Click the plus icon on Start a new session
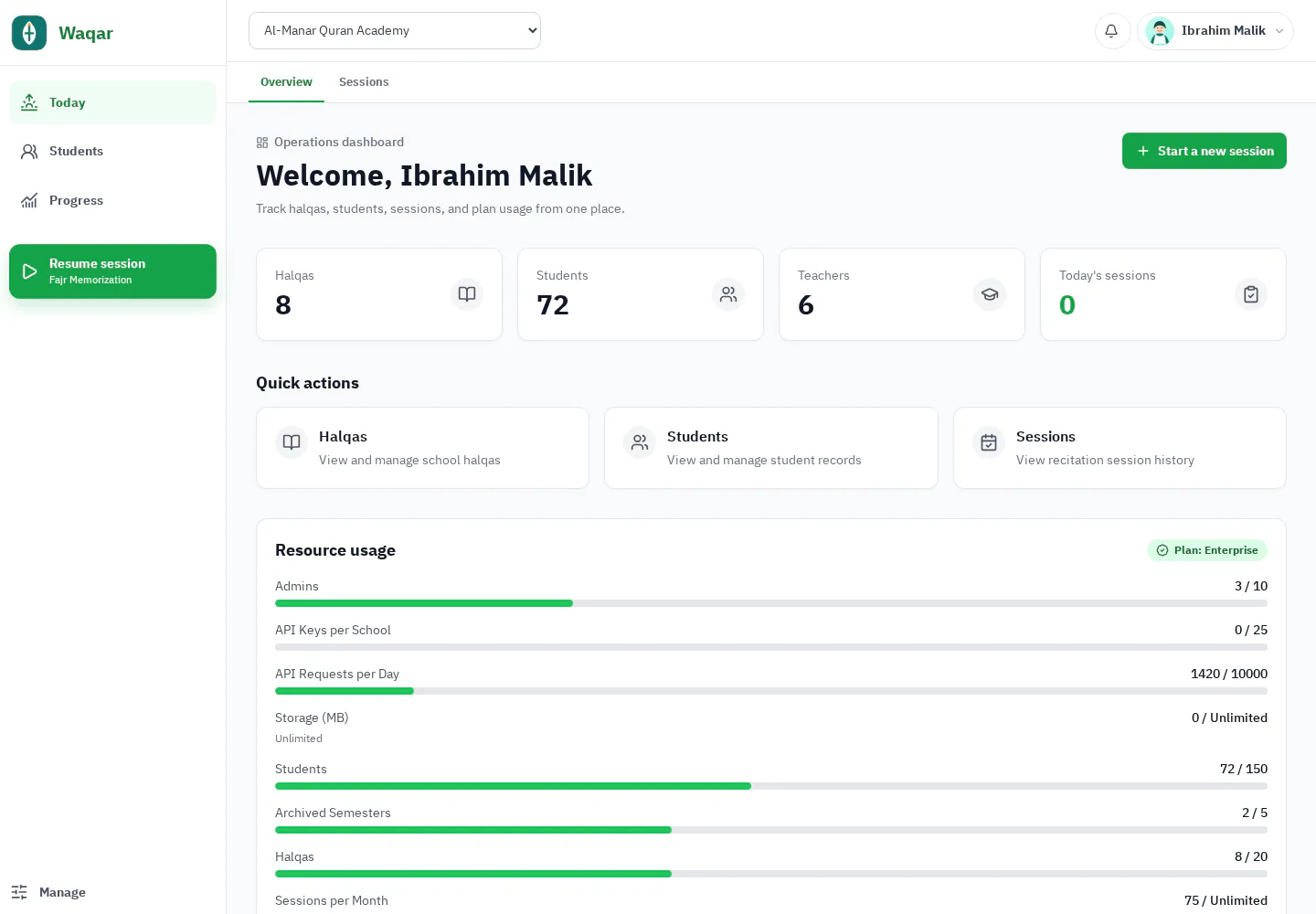This screenshot has width=1316, height=914. point(1142,151)
